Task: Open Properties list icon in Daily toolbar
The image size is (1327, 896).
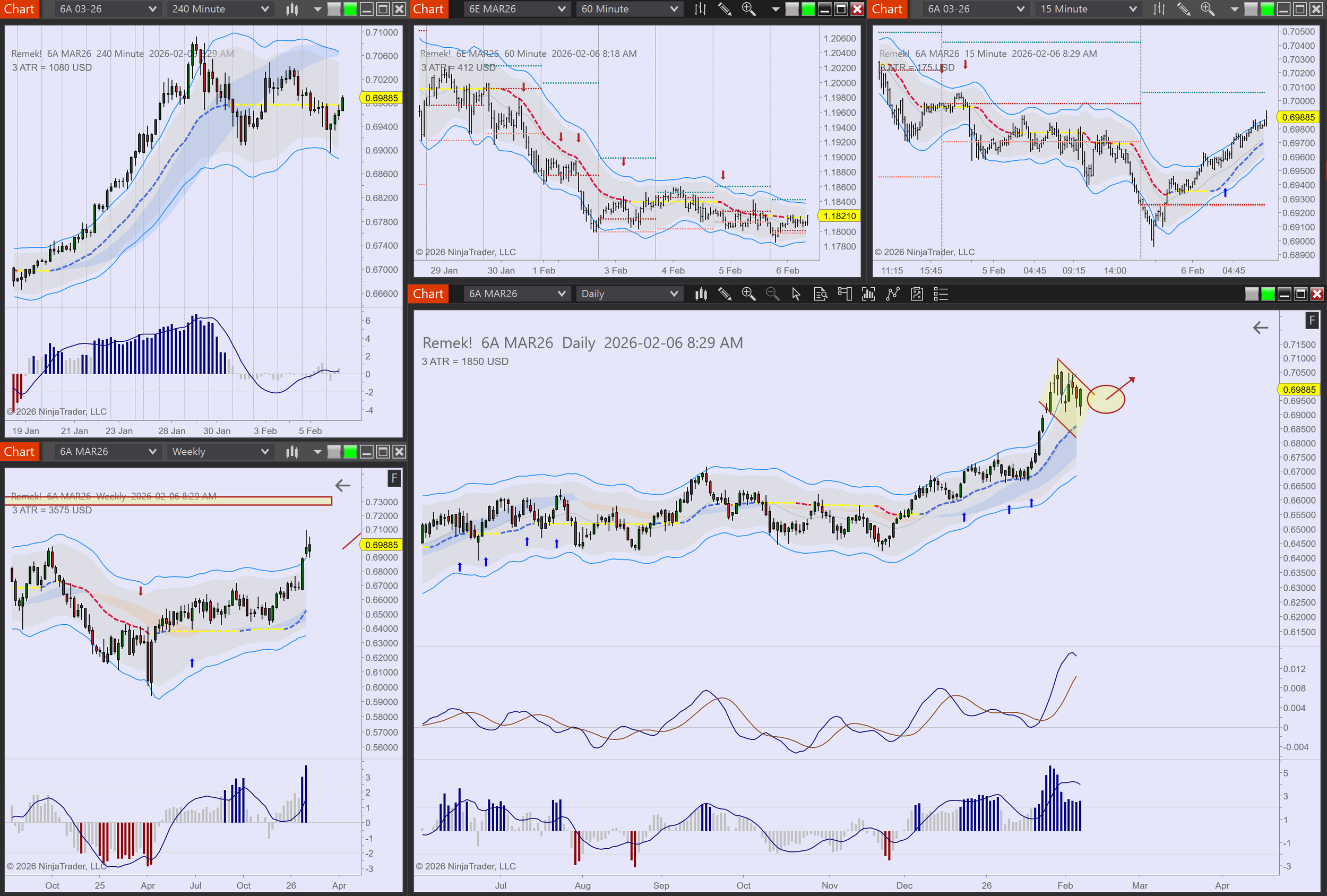Action: 941,294
